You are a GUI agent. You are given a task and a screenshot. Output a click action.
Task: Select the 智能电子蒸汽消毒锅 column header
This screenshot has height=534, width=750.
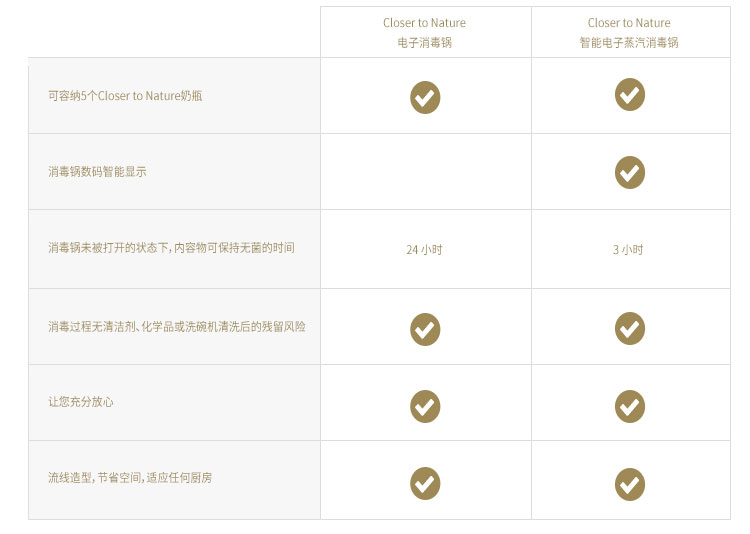pyautogui.click(x=629, y=33)
